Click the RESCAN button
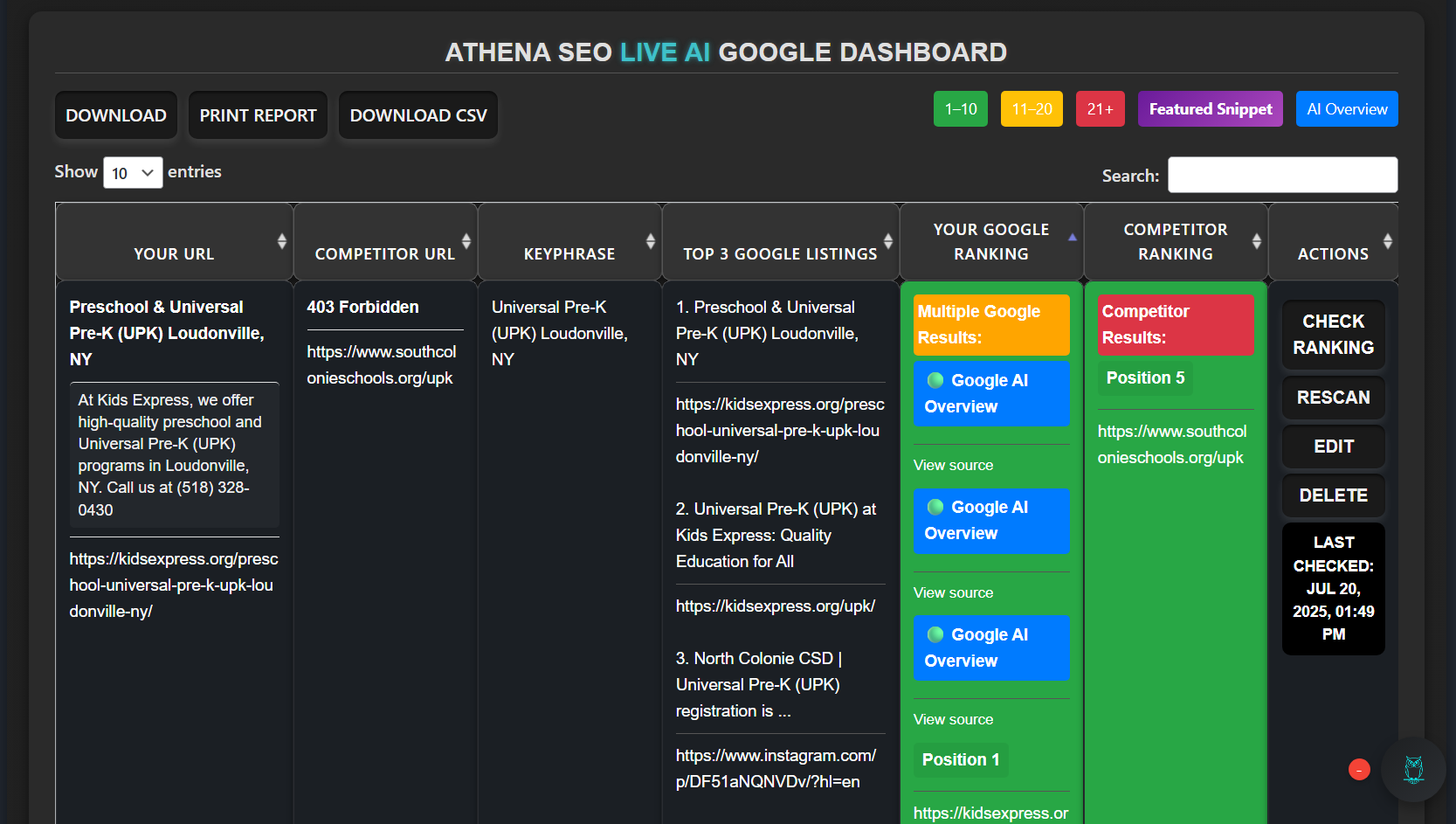 (x=1333, y=398)
